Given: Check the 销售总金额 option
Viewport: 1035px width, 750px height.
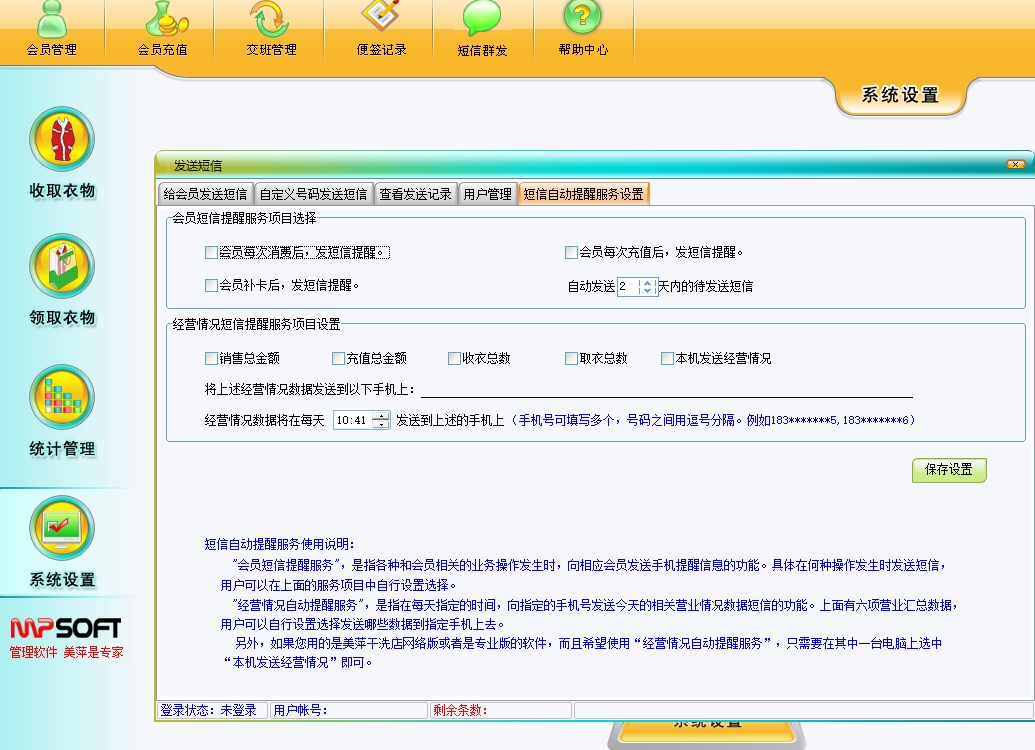Looking at the screenshot, I should pyautogui.click(x=211, y=358).
